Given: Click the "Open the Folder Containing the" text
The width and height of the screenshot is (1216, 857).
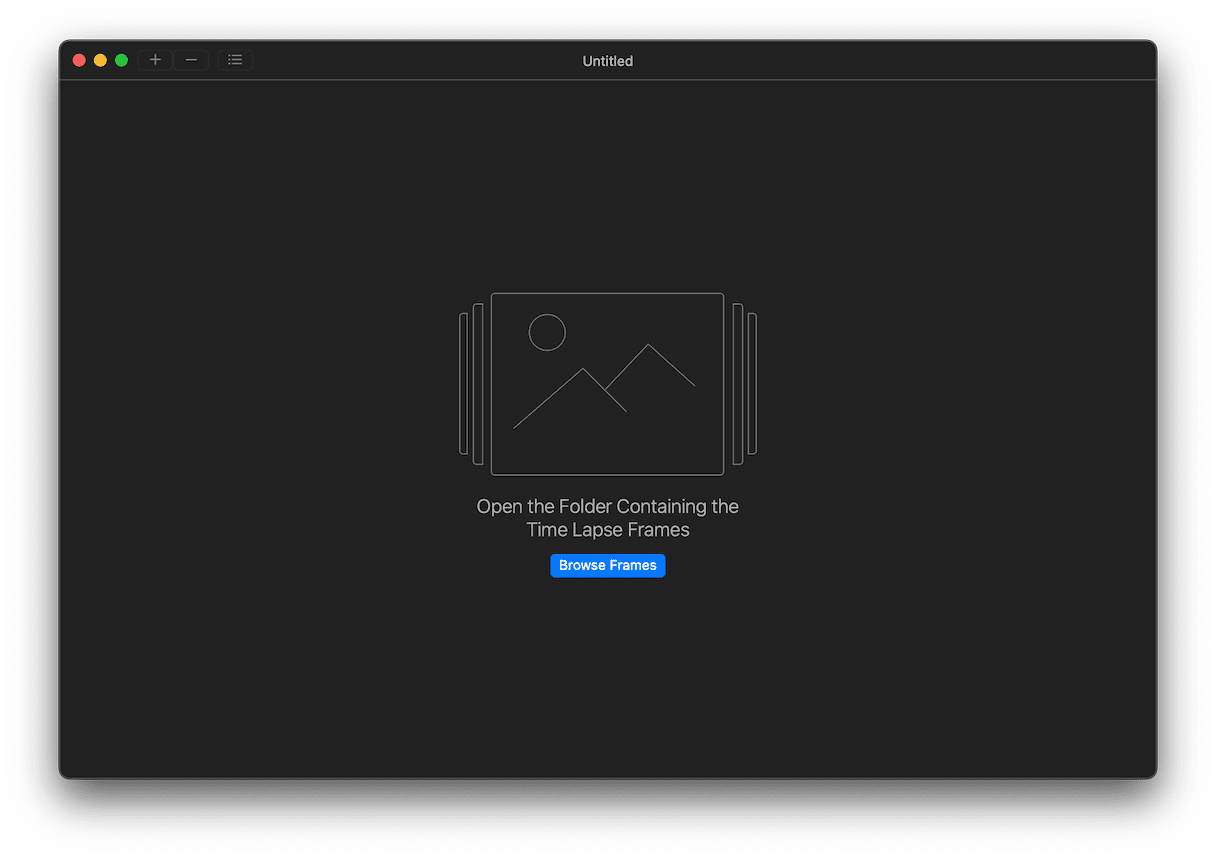Looking at the screenshot, I should (607, 507).
